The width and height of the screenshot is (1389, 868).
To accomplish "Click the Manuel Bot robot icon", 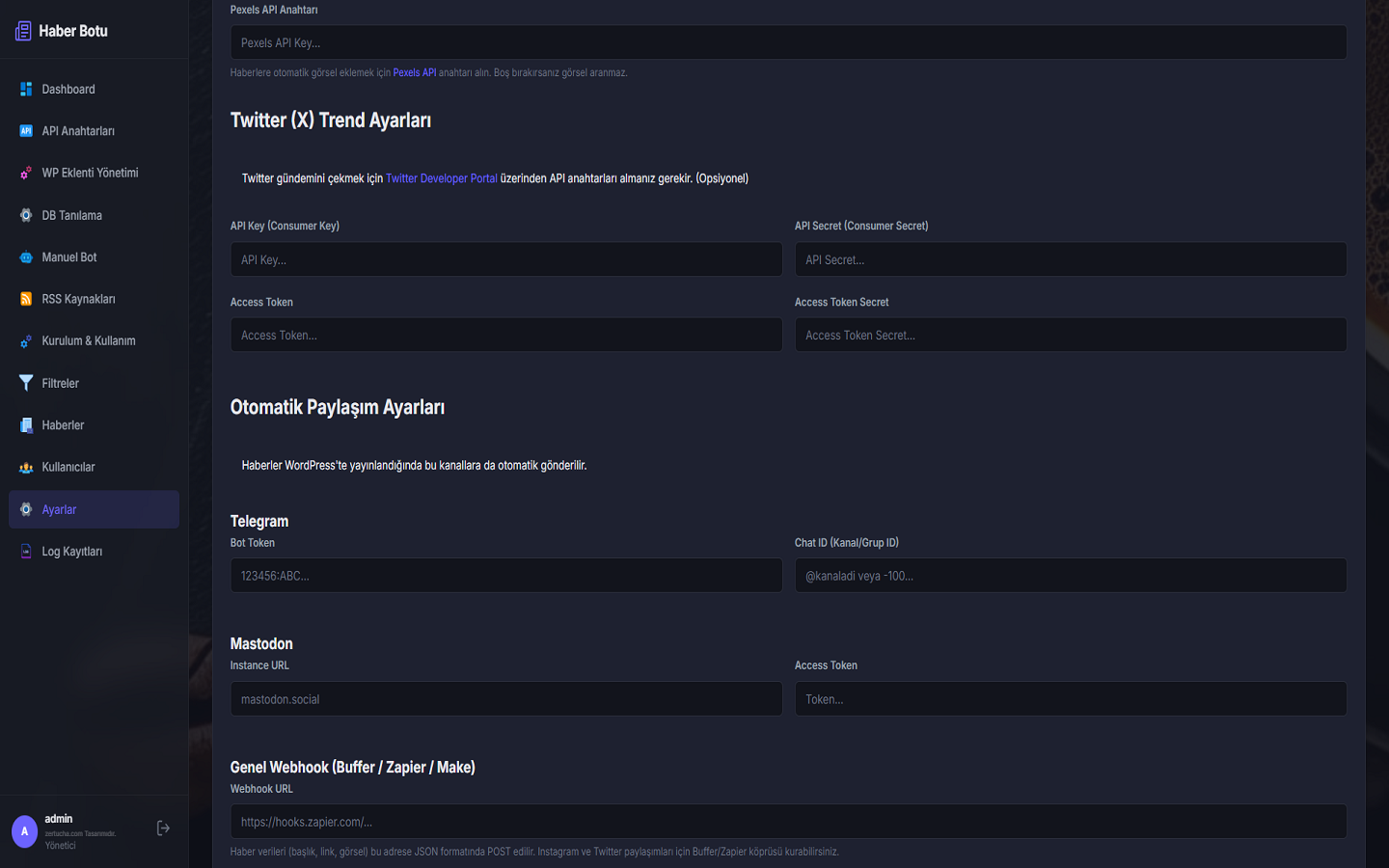I will tap(26, 258).
